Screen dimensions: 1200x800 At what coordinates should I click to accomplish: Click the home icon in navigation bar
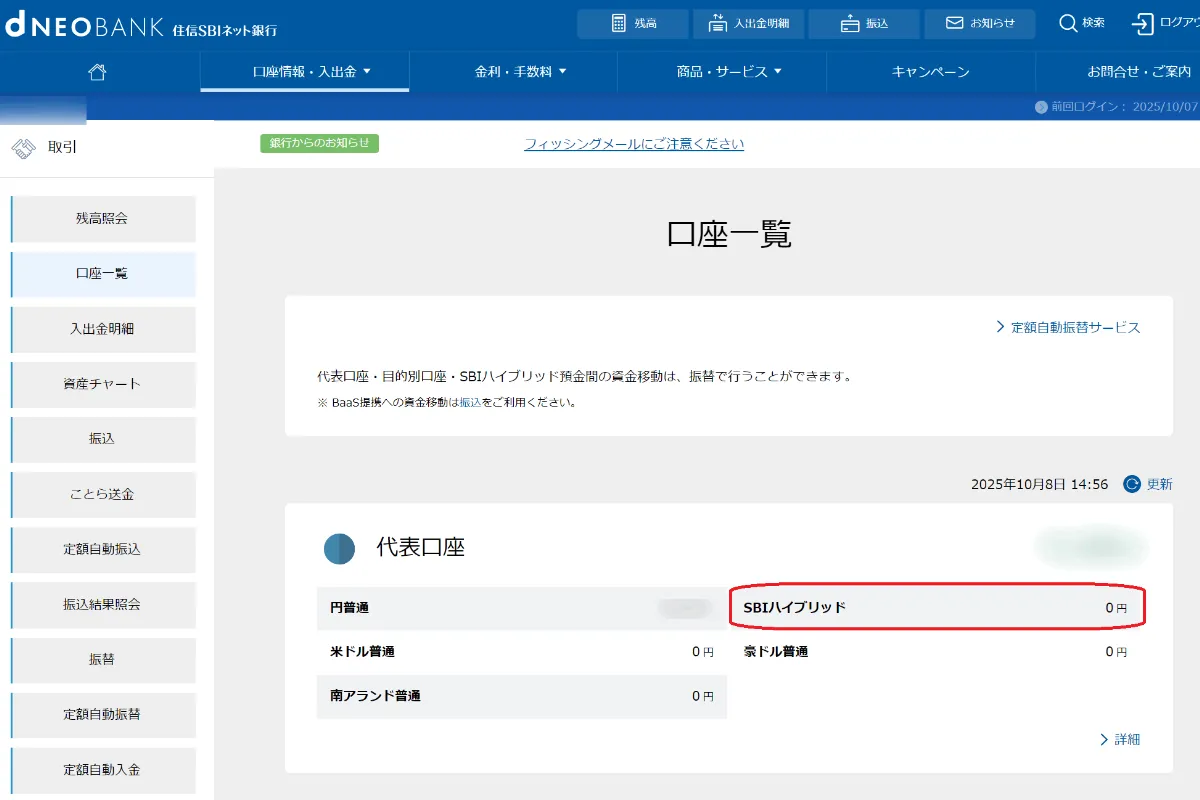[x=97, y=72]
